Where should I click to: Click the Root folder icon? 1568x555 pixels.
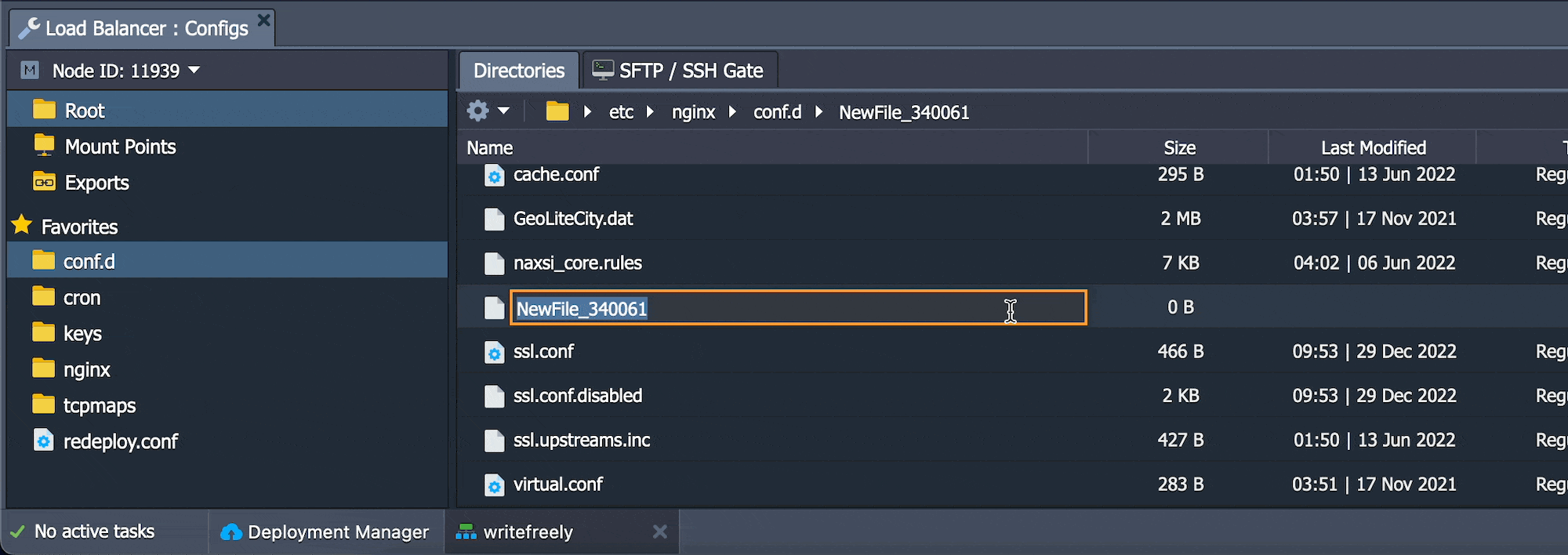(x=45, y=110)
